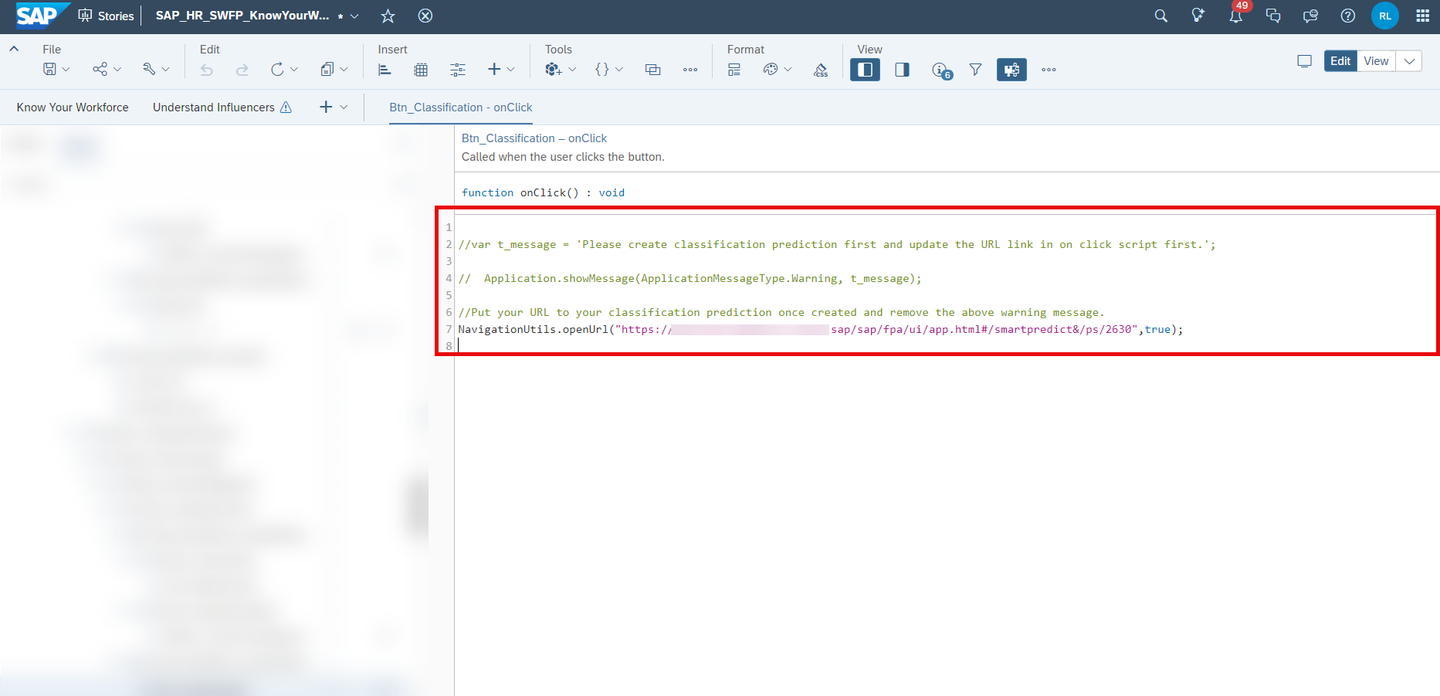
Task: Click the Copy icon under Edit
Action: pyautogui.click(x=327, y=70)
